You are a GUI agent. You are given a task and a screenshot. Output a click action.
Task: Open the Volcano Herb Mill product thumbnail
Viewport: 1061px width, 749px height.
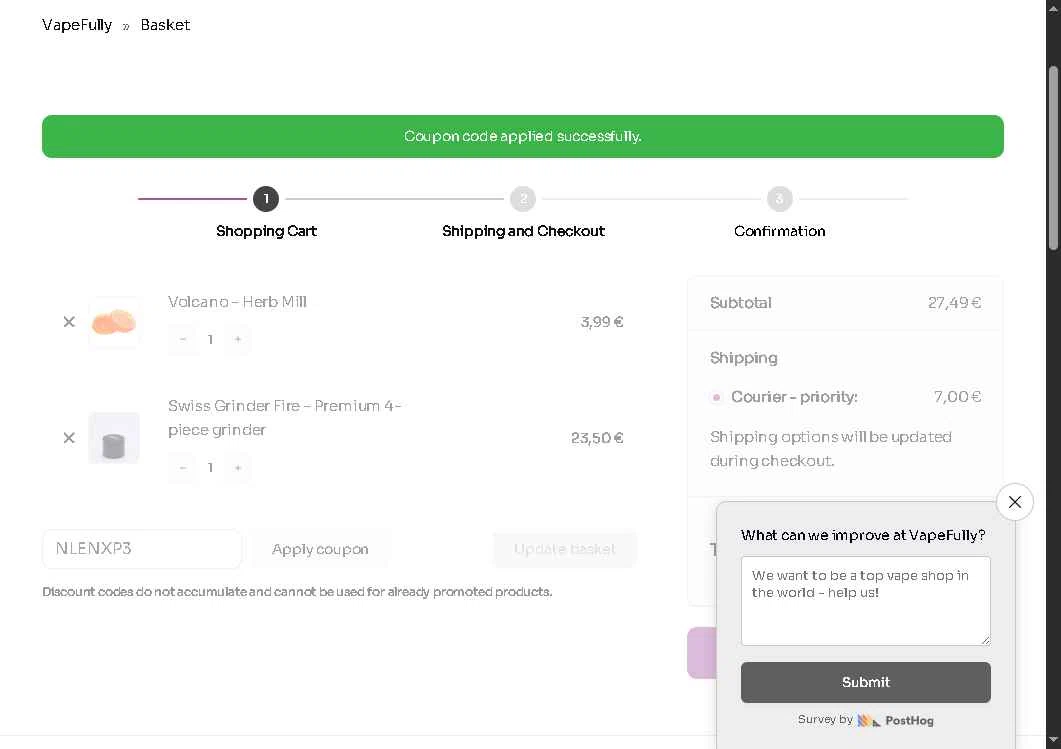point(114,323)
